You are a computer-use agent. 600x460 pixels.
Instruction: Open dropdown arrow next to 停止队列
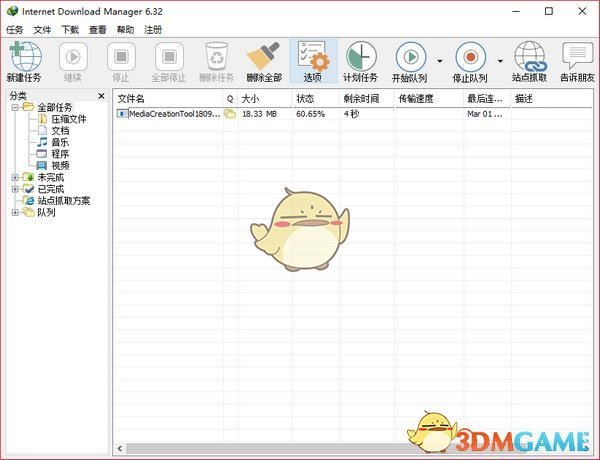500,61
